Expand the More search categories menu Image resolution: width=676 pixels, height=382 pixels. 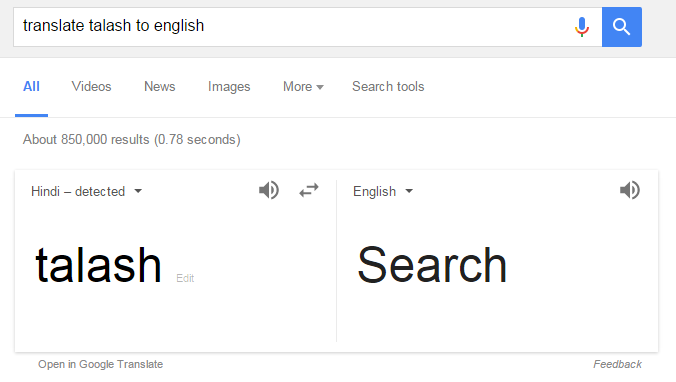[303, 87]
